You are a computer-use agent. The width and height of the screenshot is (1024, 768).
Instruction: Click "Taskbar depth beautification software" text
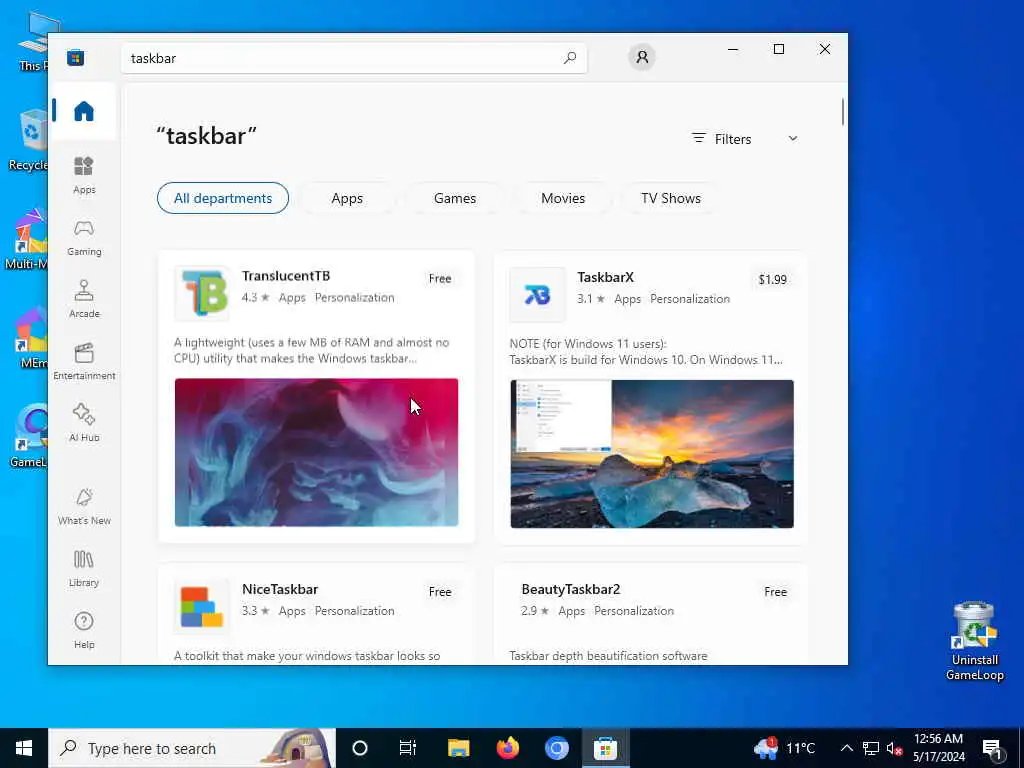[x=608, y=656]
